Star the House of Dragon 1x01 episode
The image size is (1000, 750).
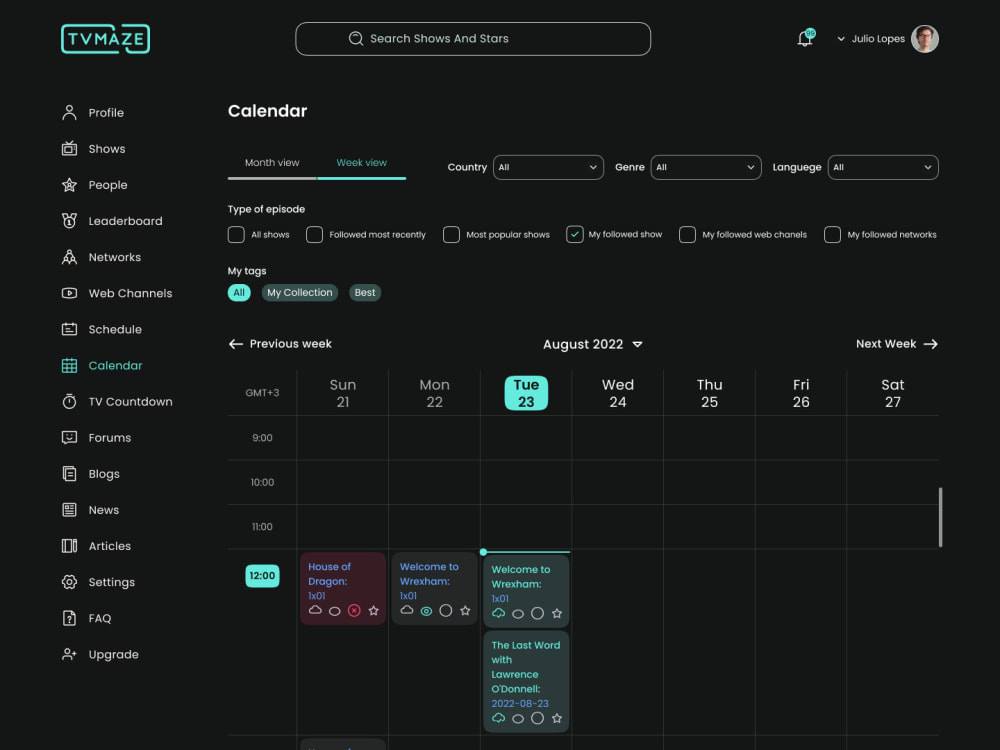pyautogui.click(x=374, y=611)
